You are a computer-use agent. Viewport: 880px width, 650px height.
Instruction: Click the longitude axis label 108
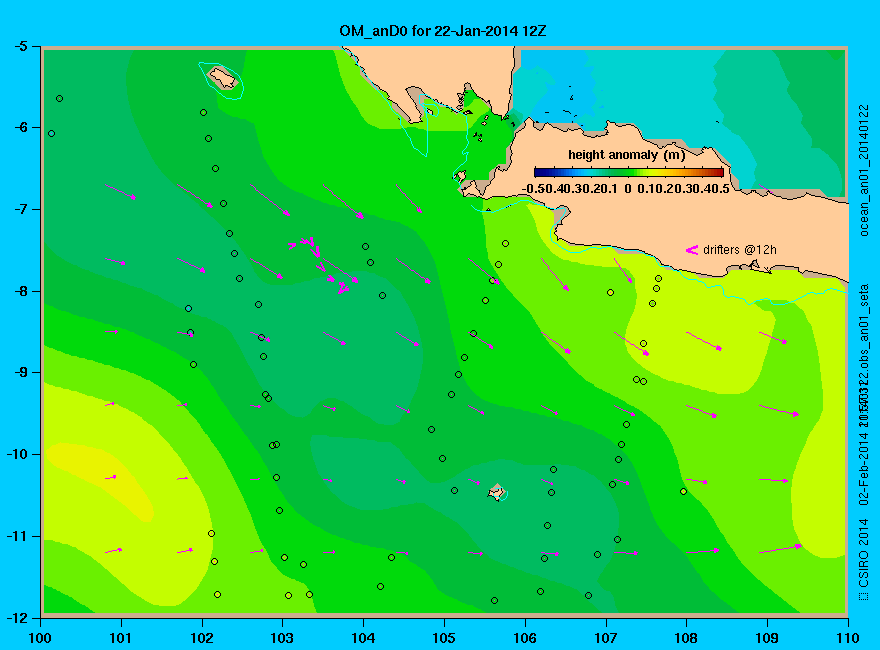coord(686,638)
